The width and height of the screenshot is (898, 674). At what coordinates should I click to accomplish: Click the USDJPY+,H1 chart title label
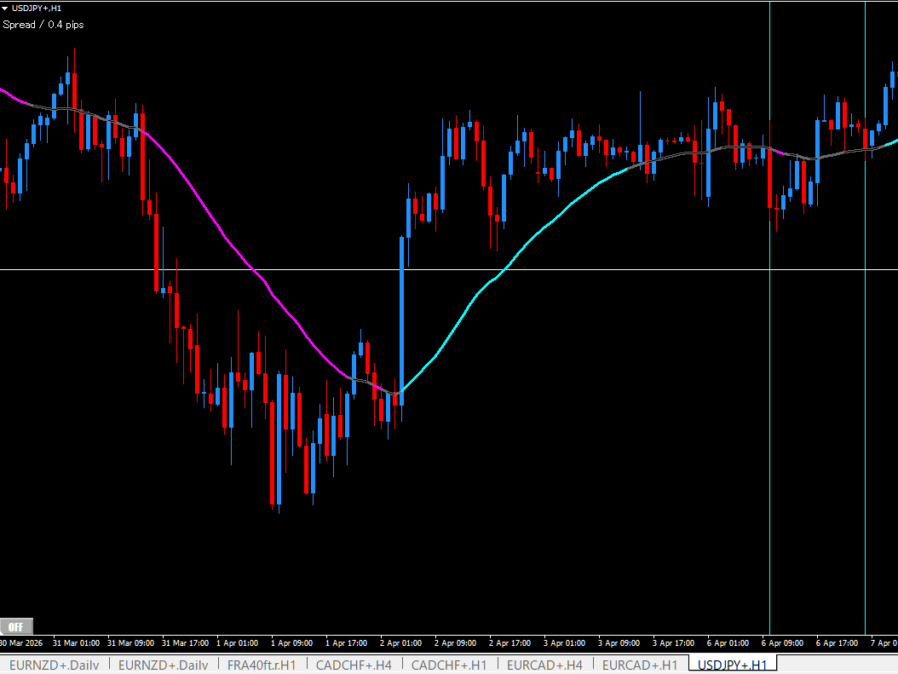tap(36, 8)
